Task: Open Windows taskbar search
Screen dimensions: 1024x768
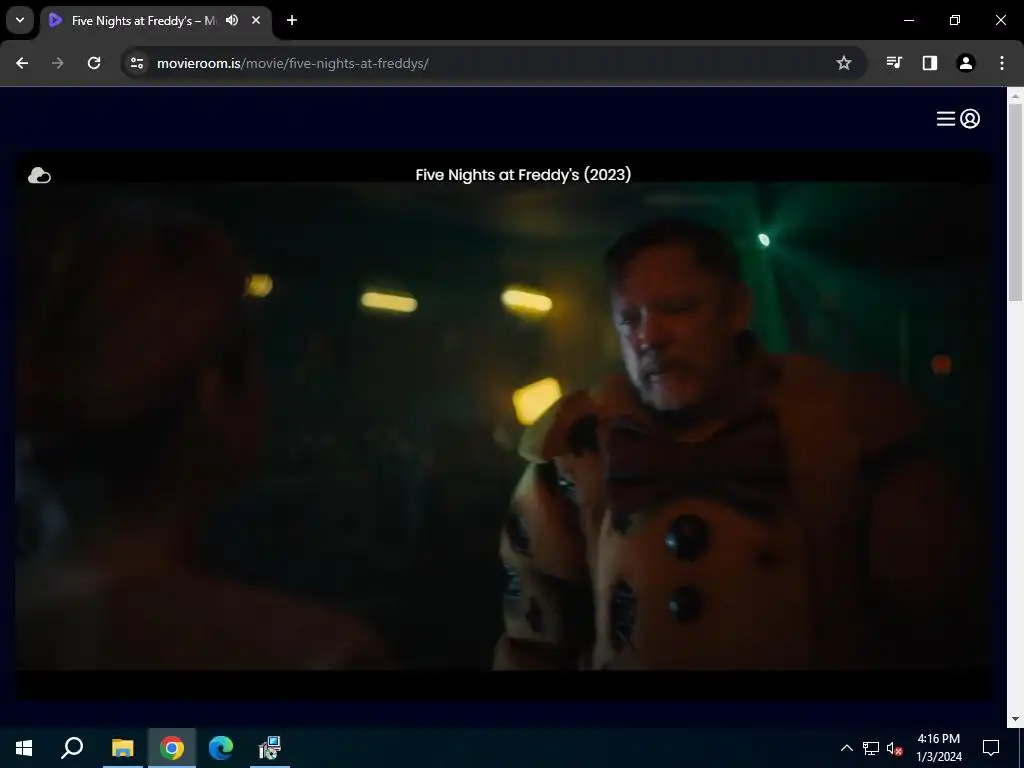Action: tap(72, 748)
